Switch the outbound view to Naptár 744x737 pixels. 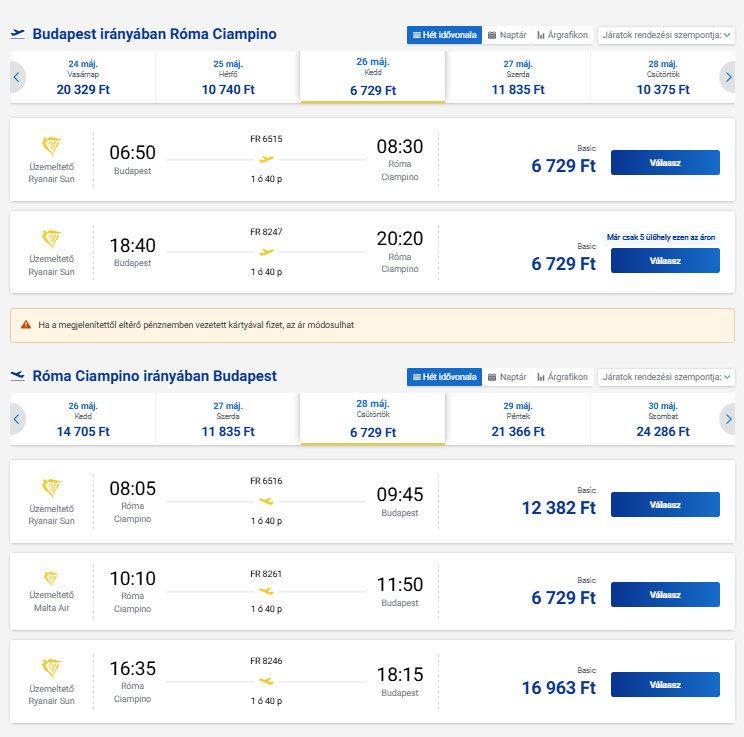(507, 35)
